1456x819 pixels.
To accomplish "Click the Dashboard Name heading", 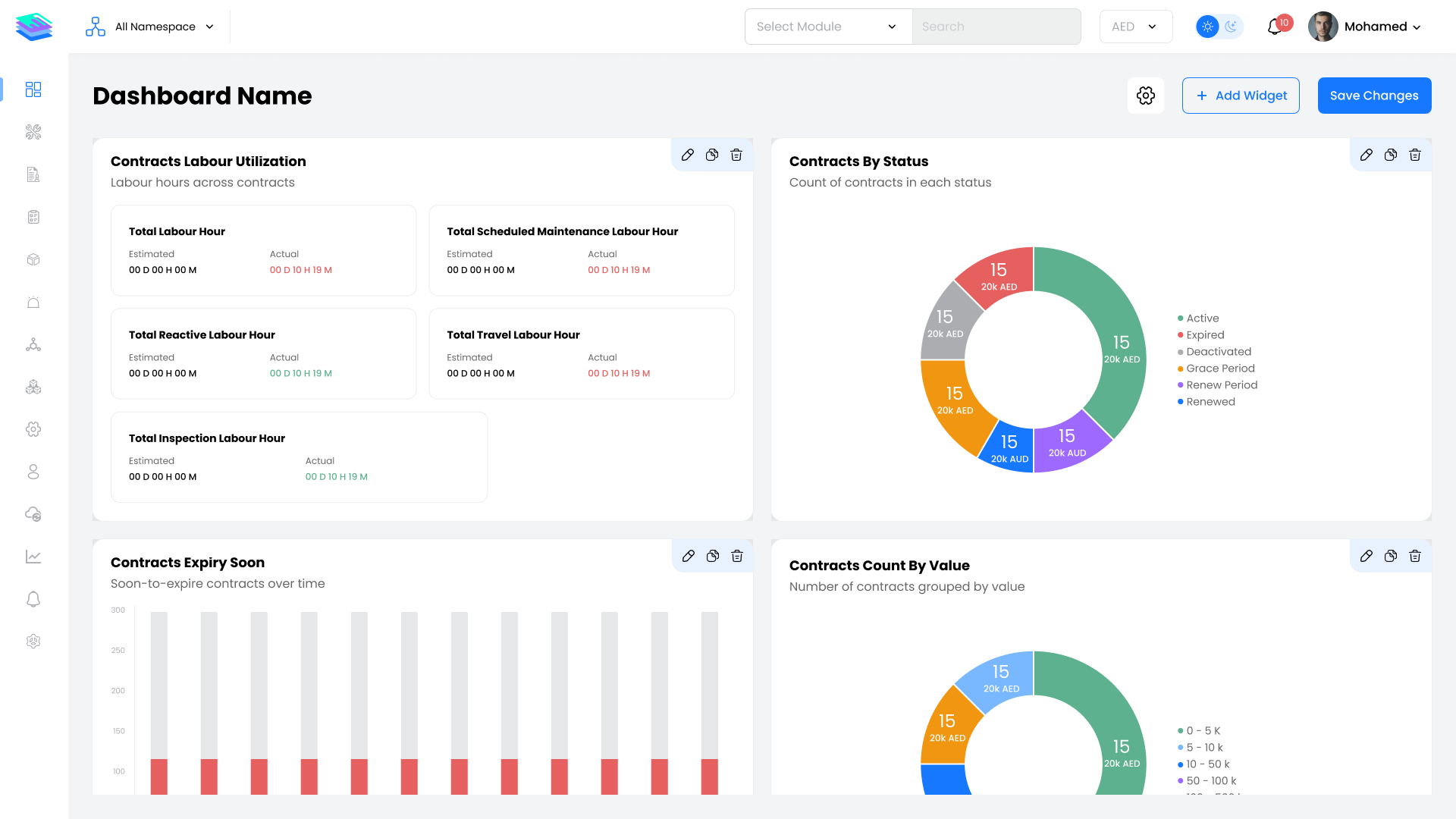I will (x=202, y=96).
